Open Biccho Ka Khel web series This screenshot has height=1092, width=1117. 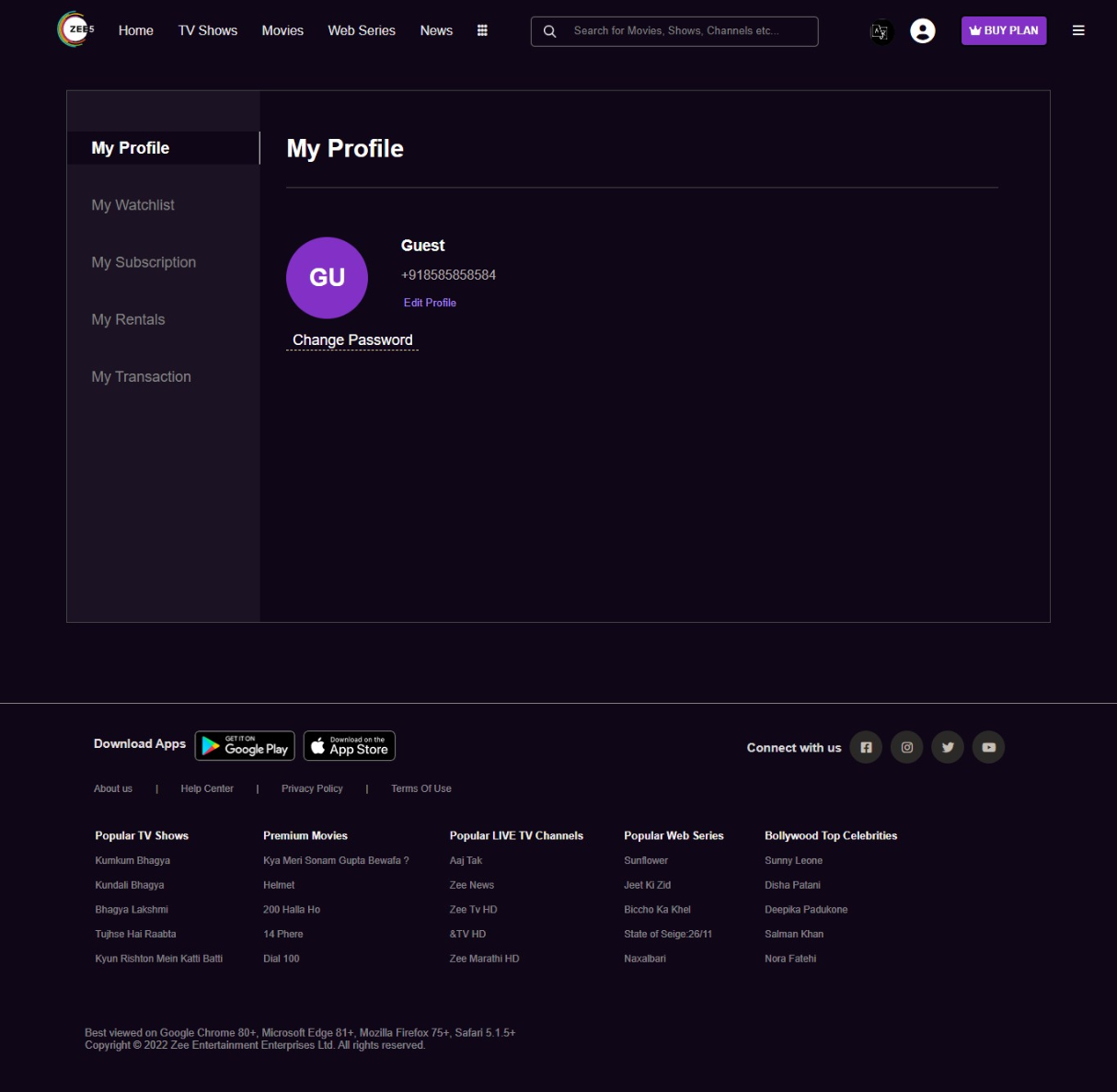coord(657,909)
